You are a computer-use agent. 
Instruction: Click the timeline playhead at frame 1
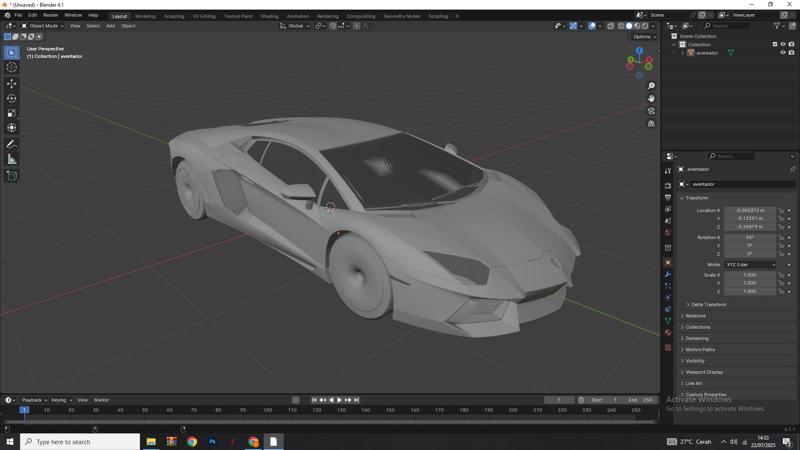tap(24, 410)
